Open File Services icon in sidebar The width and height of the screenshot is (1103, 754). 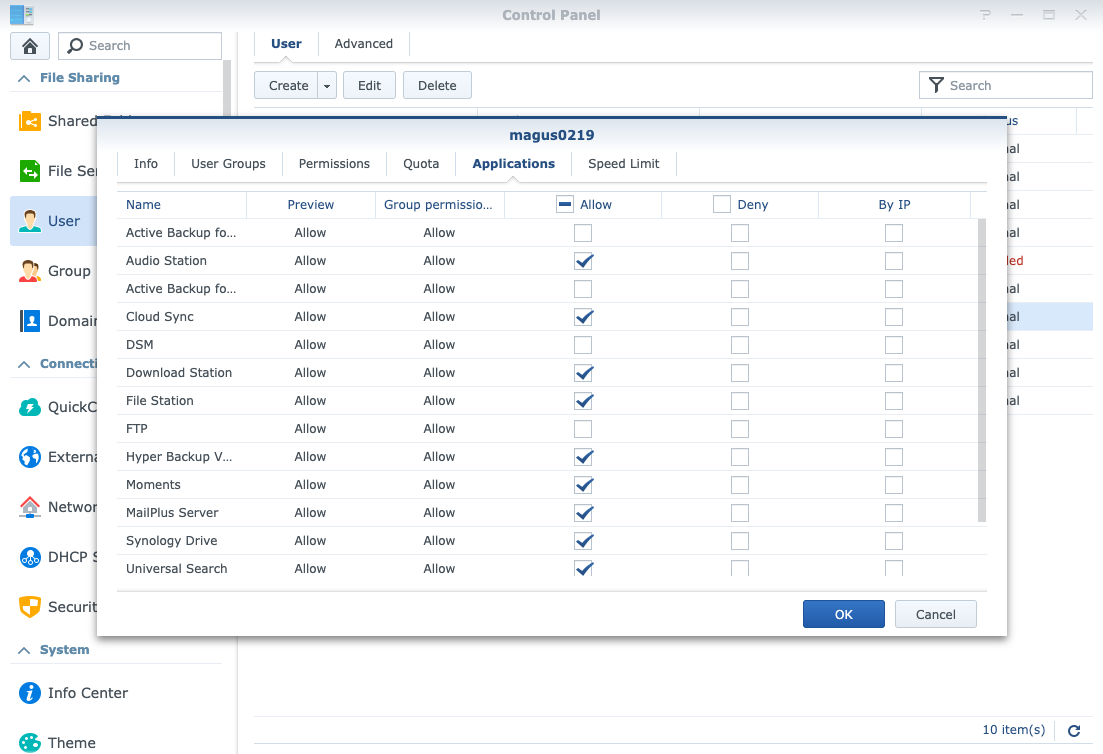pyautogui.click(x=30, y=171)
